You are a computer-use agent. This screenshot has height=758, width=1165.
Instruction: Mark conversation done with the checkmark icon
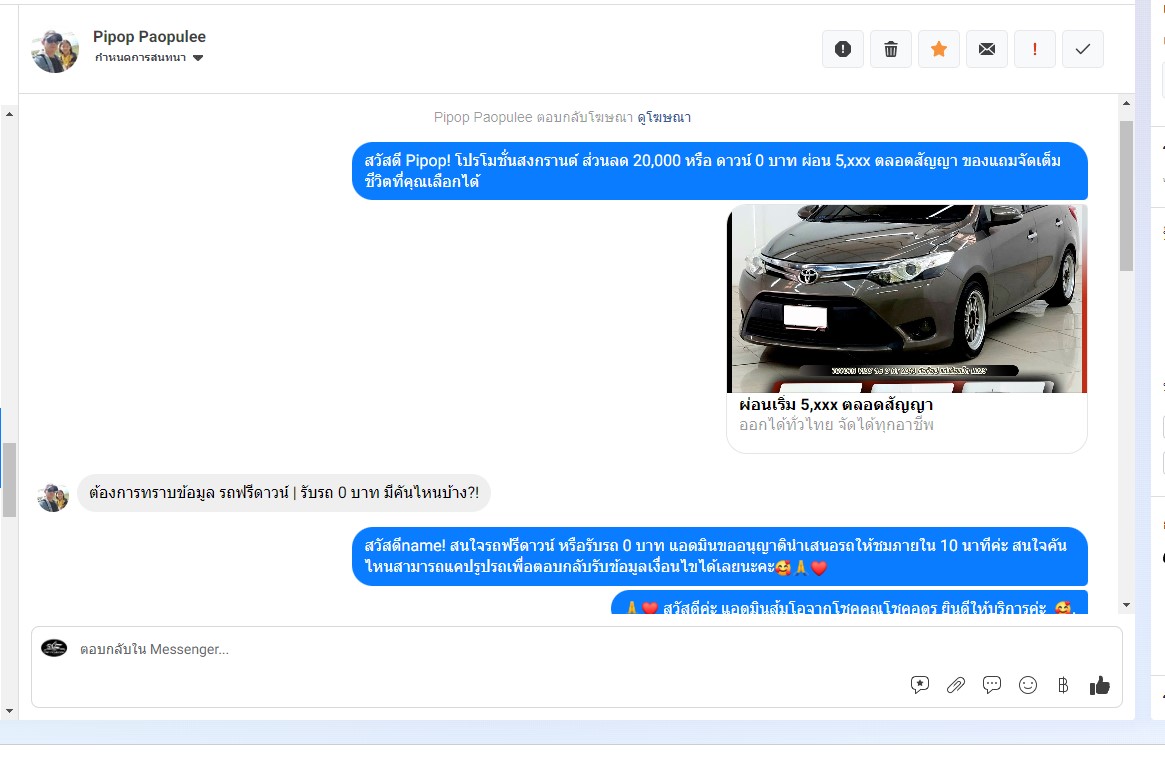1083,49
